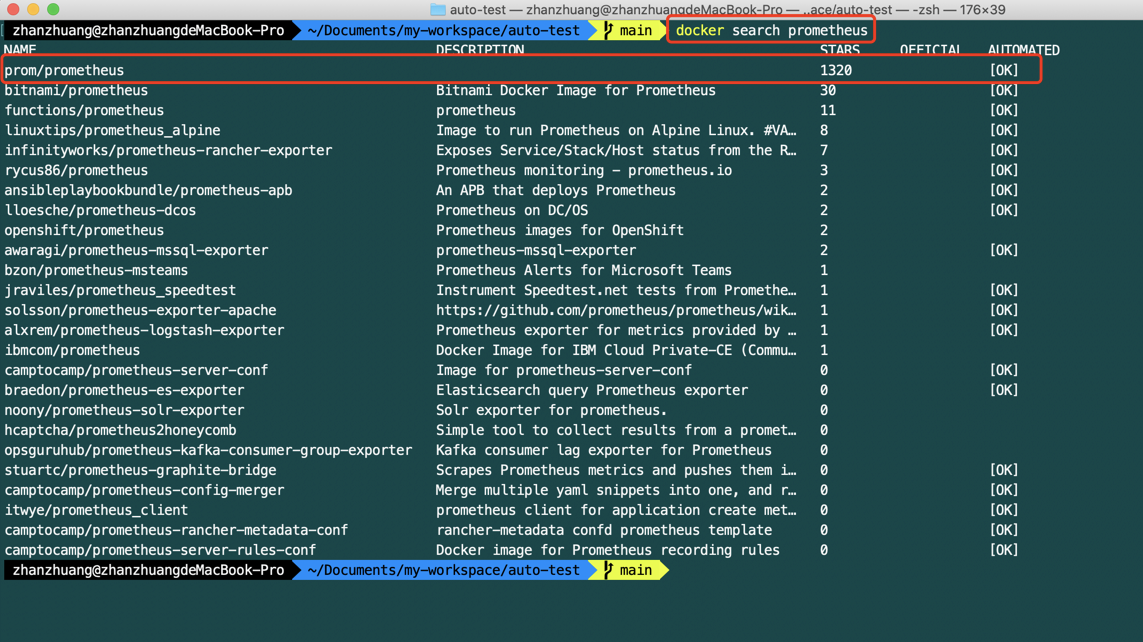Click the star count '11' for functions/prometheus
The image size is (1143, 642).
click(828, 111)
